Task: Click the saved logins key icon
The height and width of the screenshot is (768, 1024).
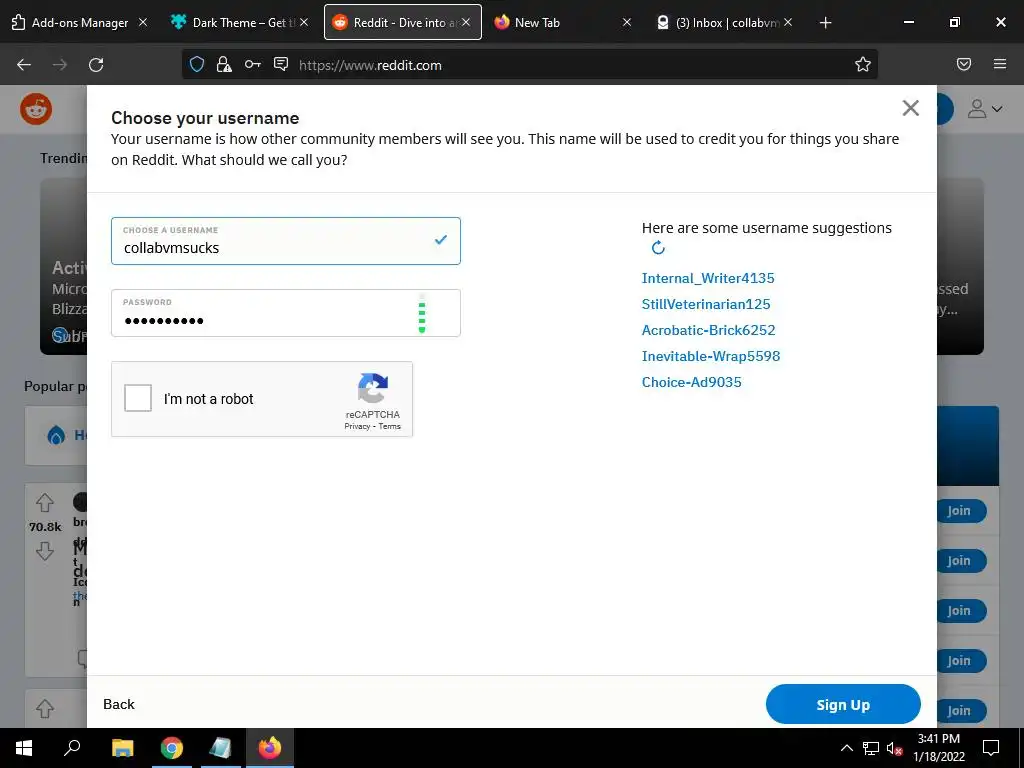Action: [x=253, y=64]
